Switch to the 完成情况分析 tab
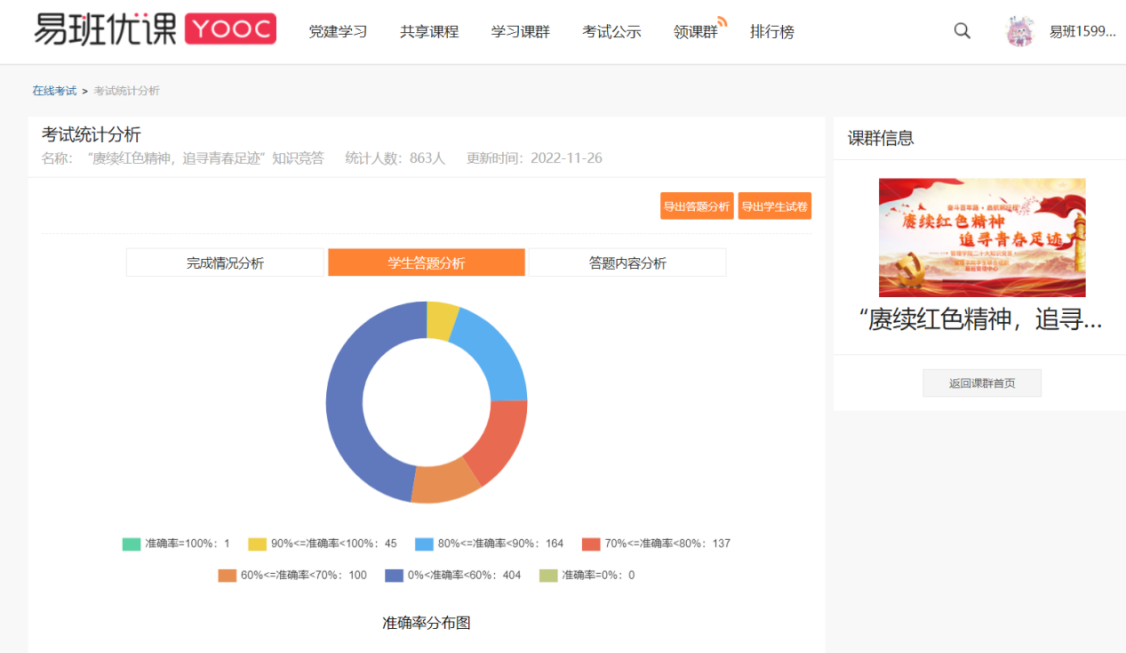The image size is (1126, 653). coord(226,263)
